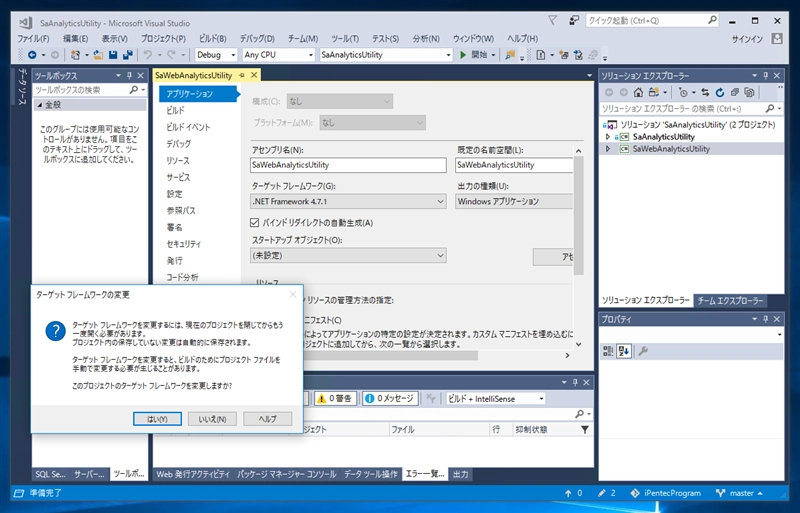Image resolution: width=800 pixels, height=513 pixels.
Task: Switch to the チーム エクスプローラー tab
Action: pyautogui.click(x=730, y=301)
